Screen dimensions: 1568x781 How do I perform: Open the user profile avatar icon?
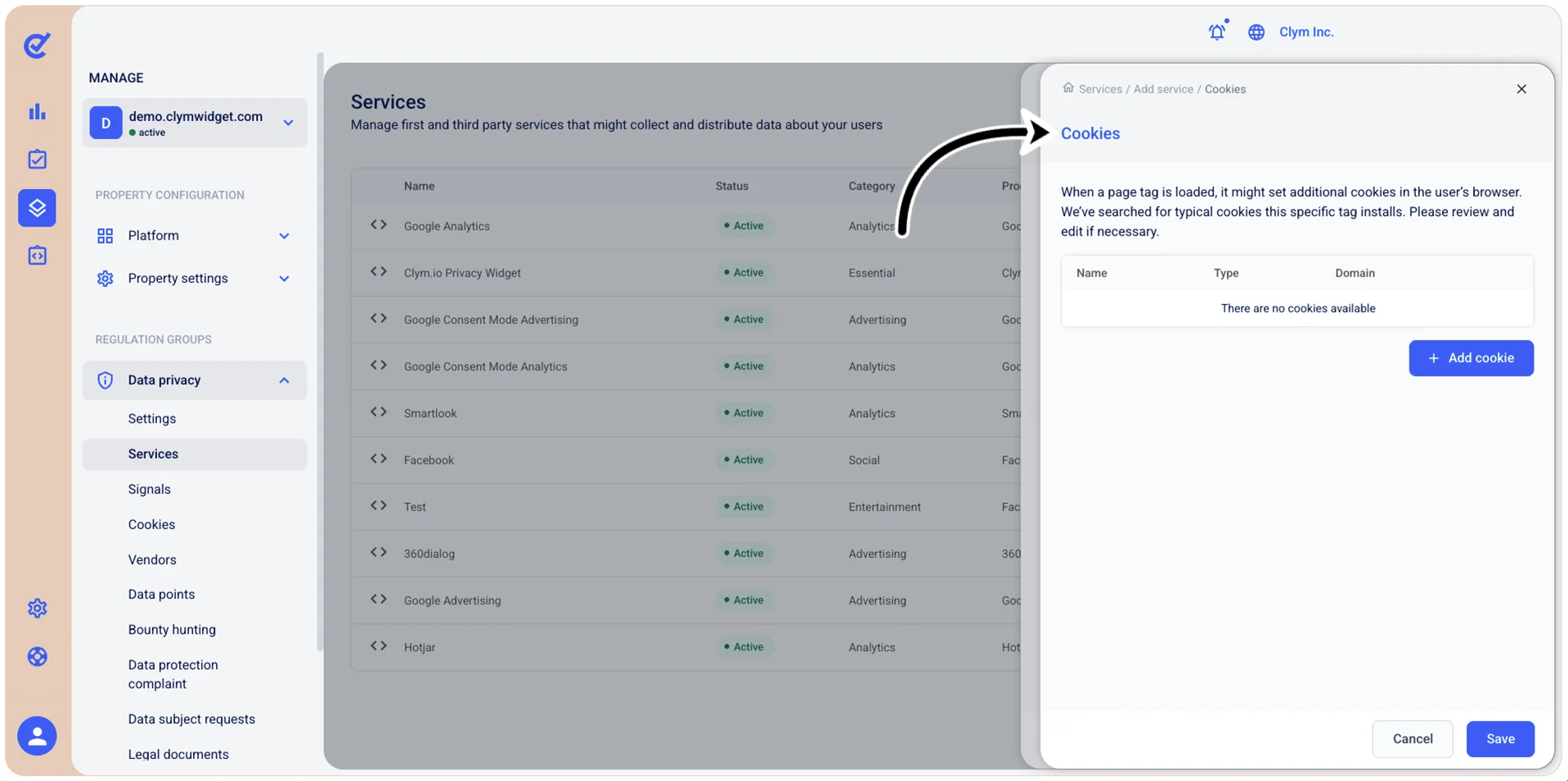[x=37, y=736]
